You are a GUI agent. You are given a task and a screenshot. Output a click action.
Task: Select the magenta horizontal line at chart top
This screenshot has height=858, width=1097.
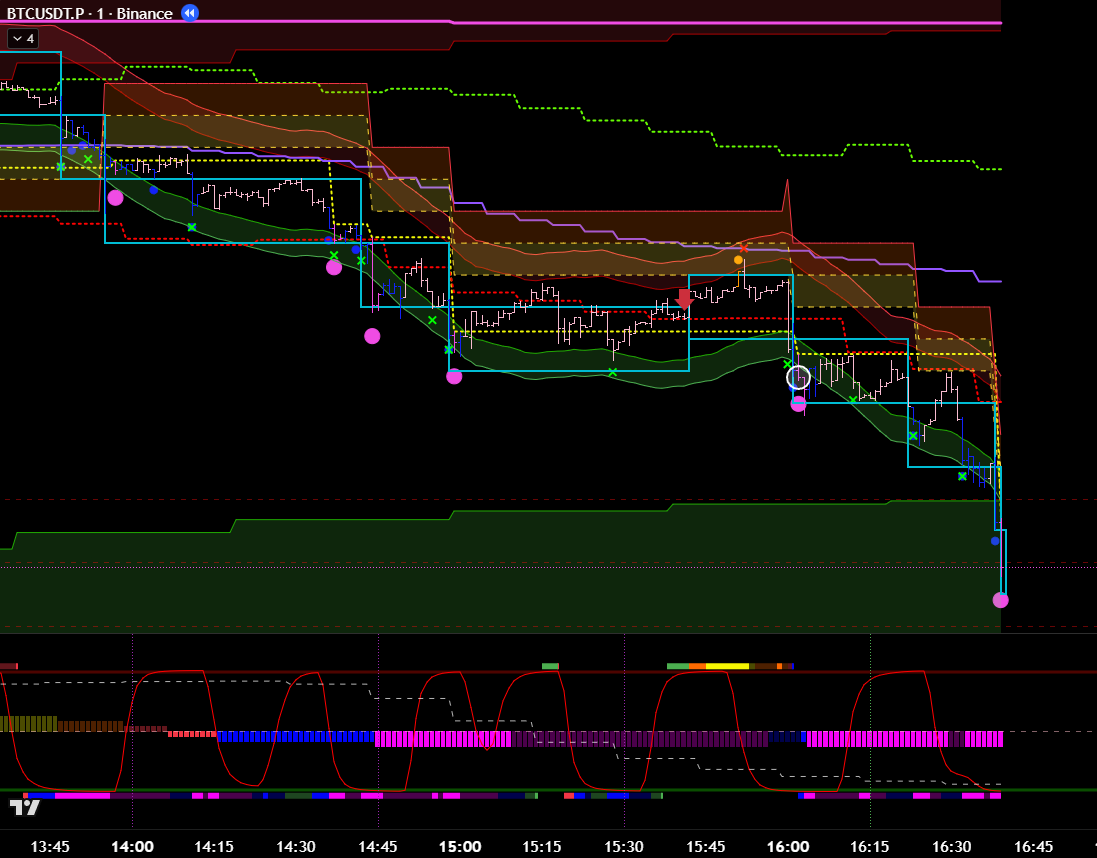pos(600,22)
